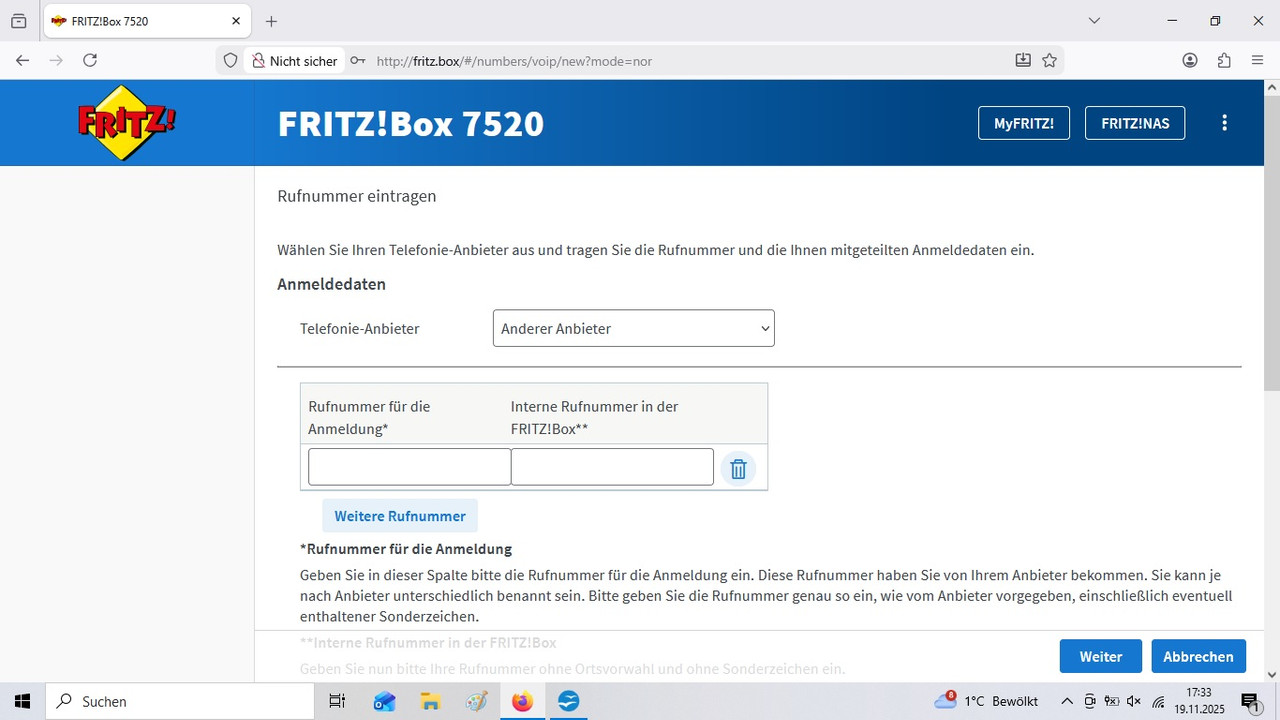Click the Rufnummer eintragen heading
The image size is (1280, 720).
[357, 196]
